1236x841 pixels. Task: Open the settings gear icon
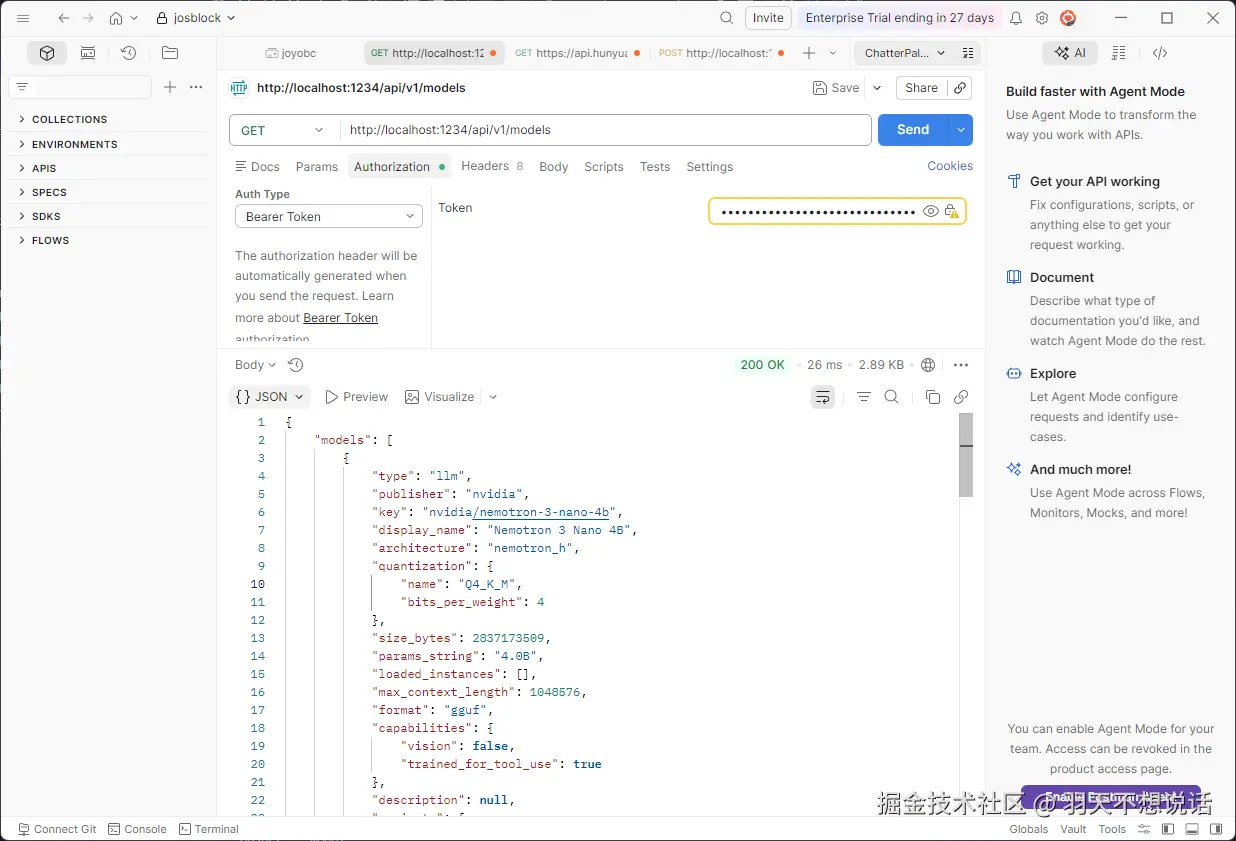point(1042,18)
